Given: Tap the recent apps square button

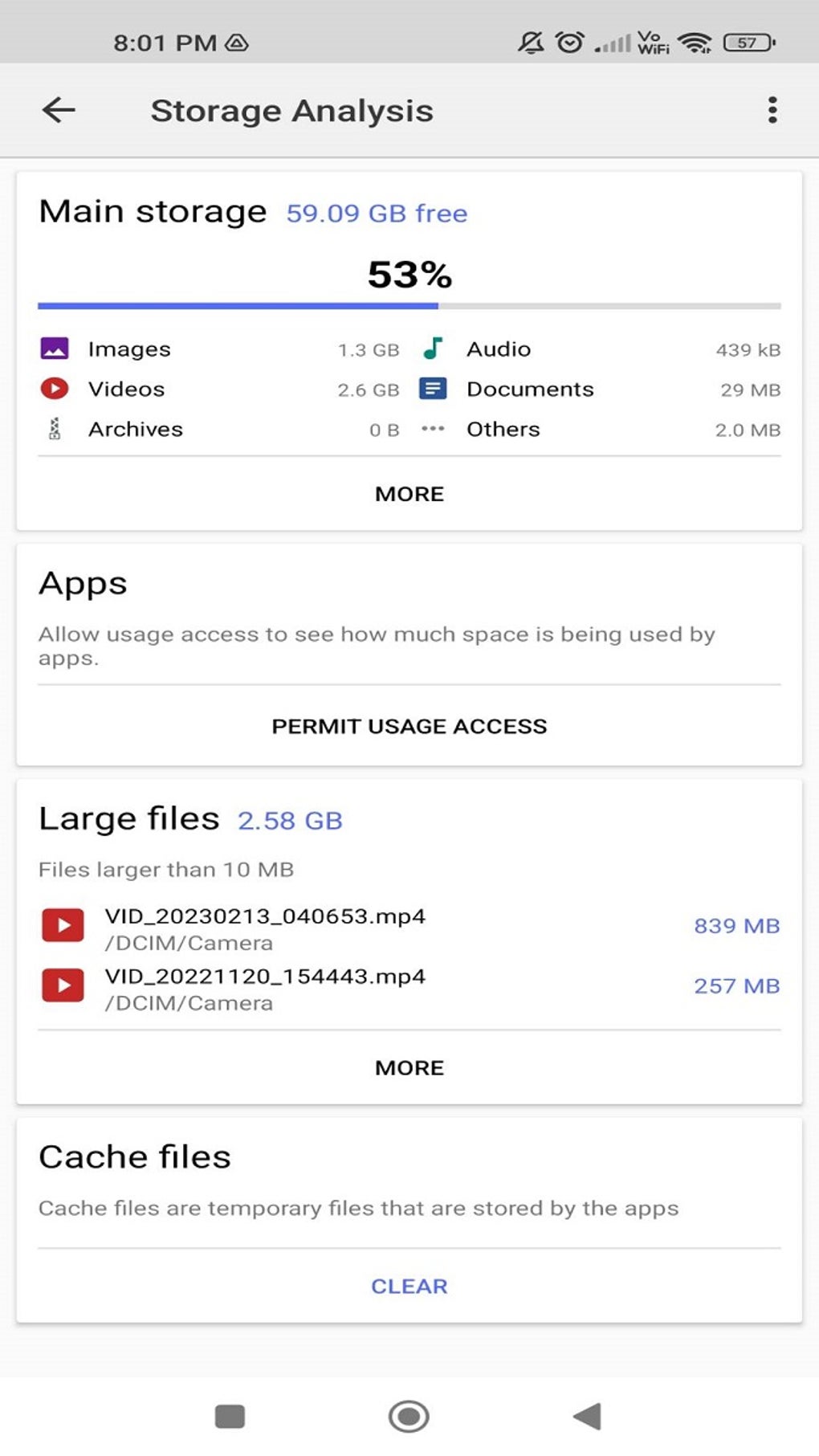Looking at the screenshot, I should coord(230,1416).
